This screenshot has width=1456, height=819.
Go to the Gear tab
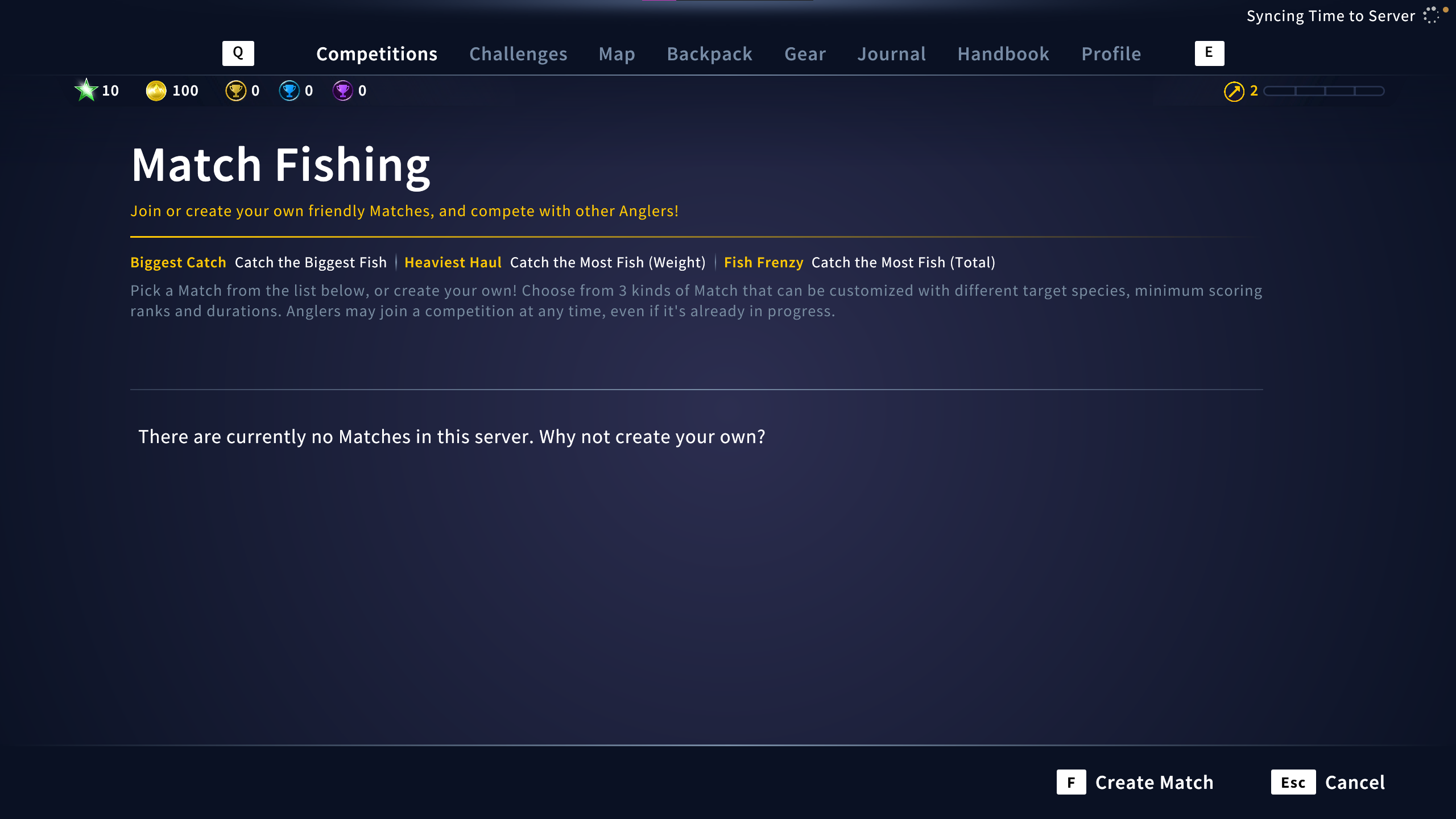805,54
